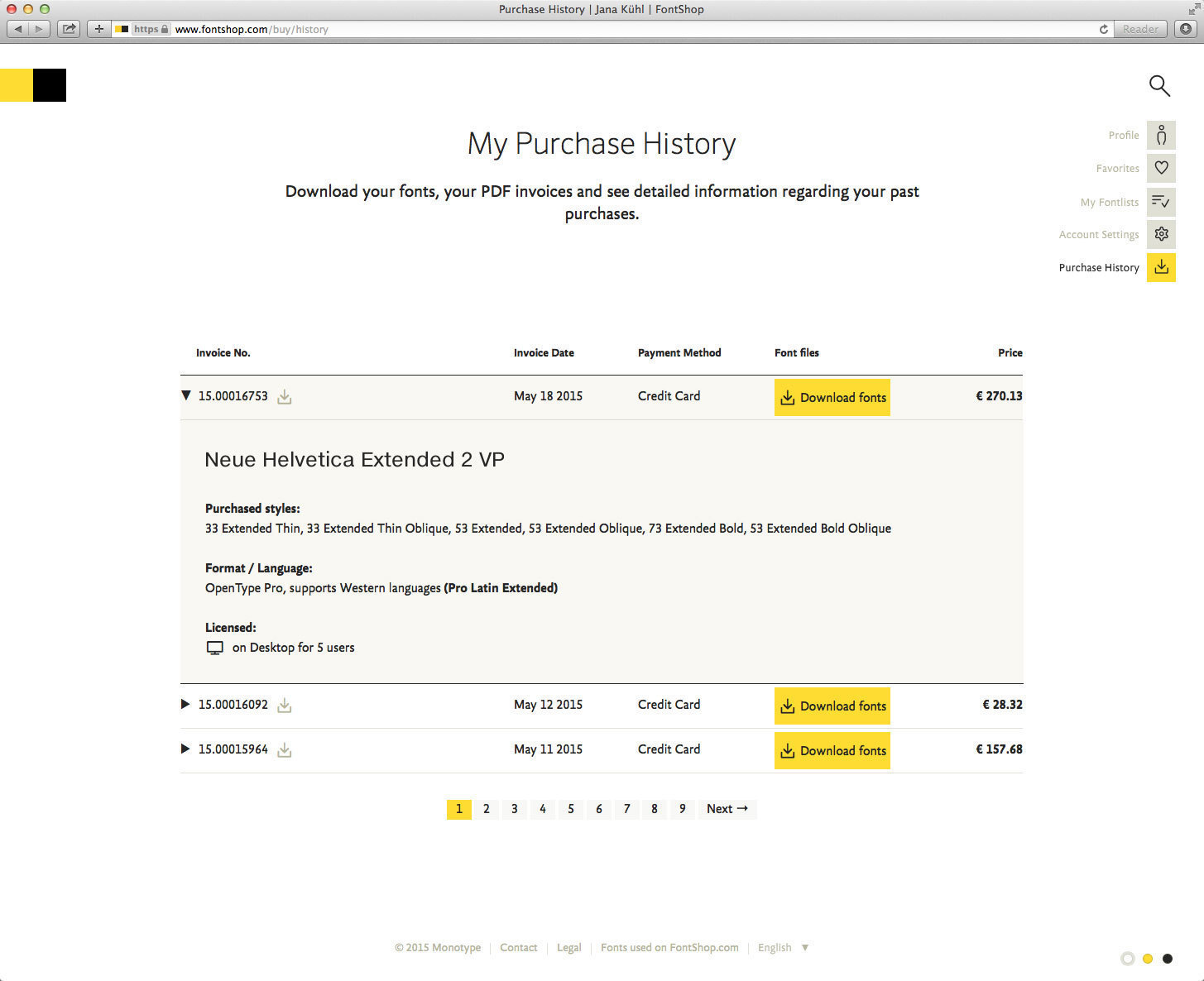Screen dimensions: 1204x981
Task: Go to the My Fontlists menu link
Action: pos(1110,202)
